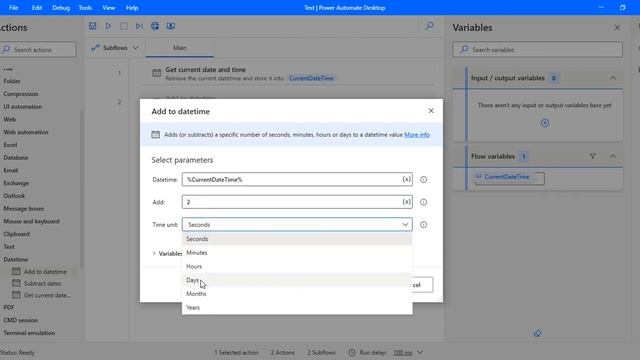Image resolution: width=640 pixels, height=360 pixels.
Task: Open the Help menu
Action: (x=132, y=8)
